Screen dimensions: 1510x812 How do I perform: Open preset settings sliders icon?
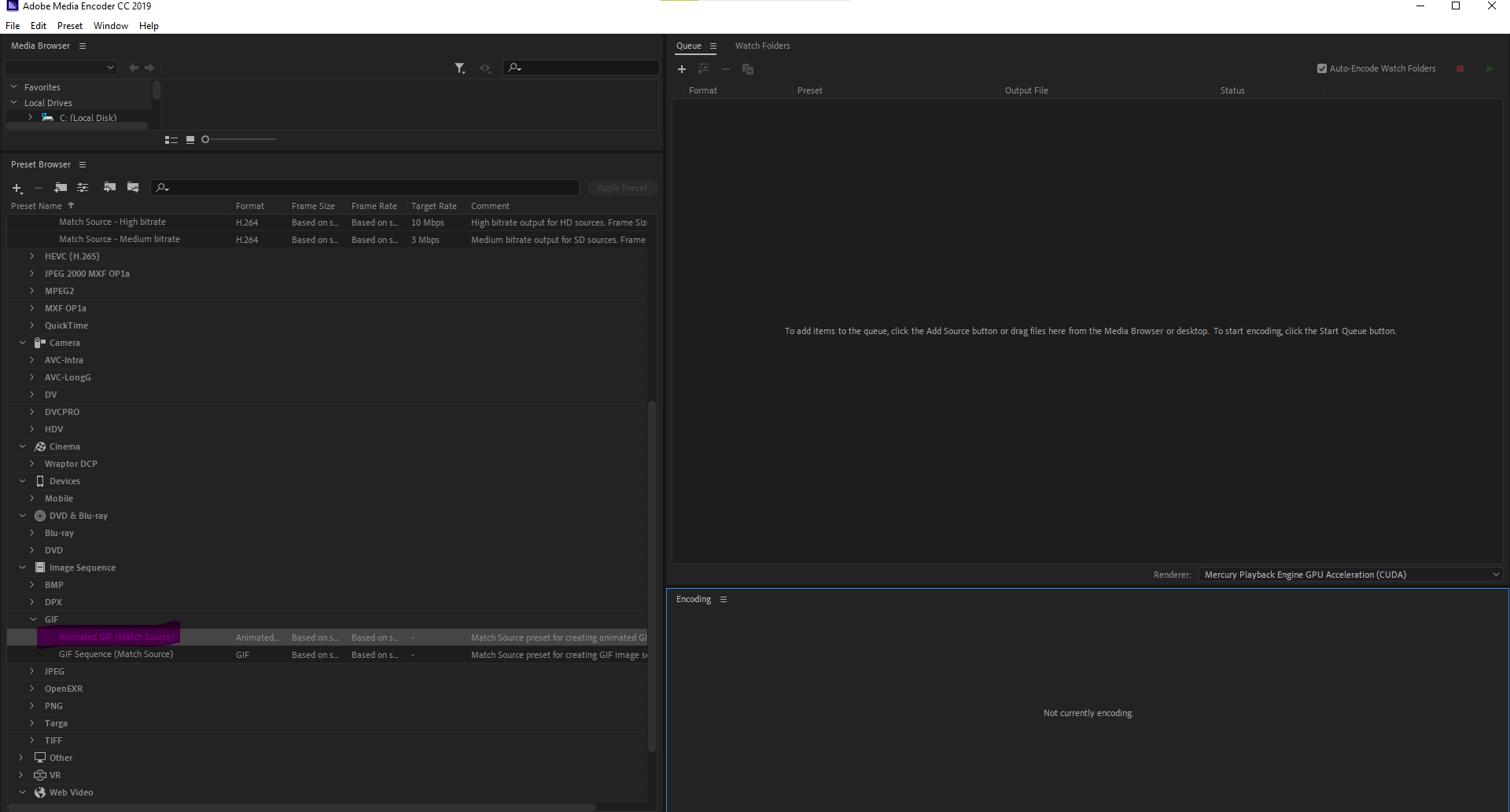point(83,187)
